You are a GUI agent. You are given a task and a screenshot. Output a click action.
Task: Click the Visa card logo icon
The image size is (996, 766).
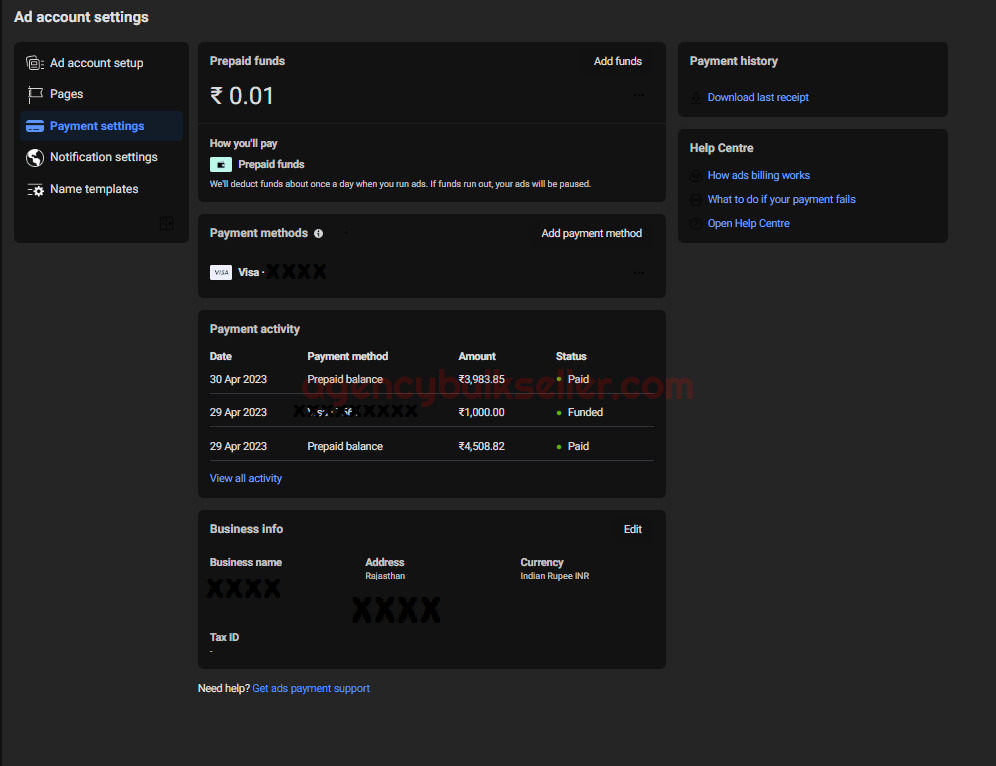221,272
